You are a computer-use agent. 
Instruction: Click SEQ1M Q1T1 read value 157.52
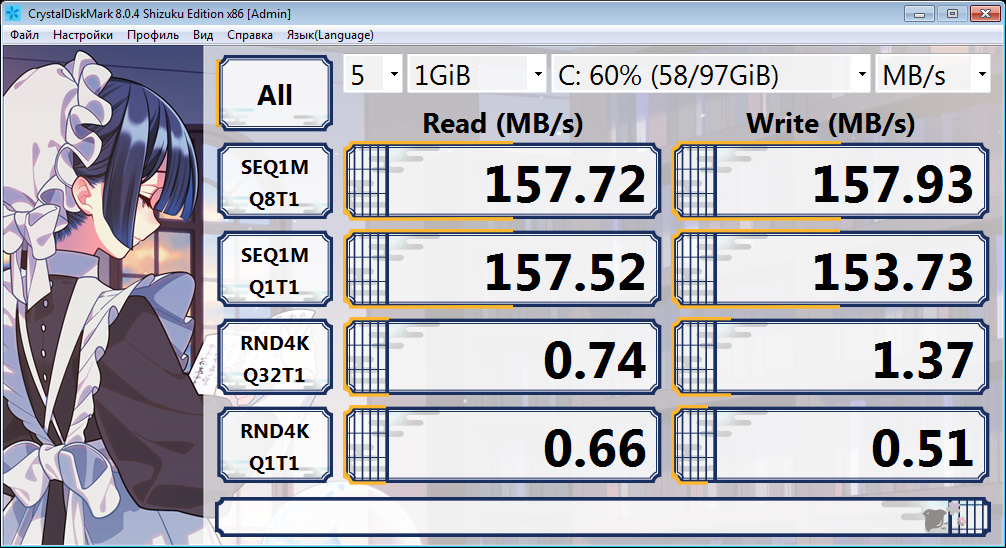502,270
